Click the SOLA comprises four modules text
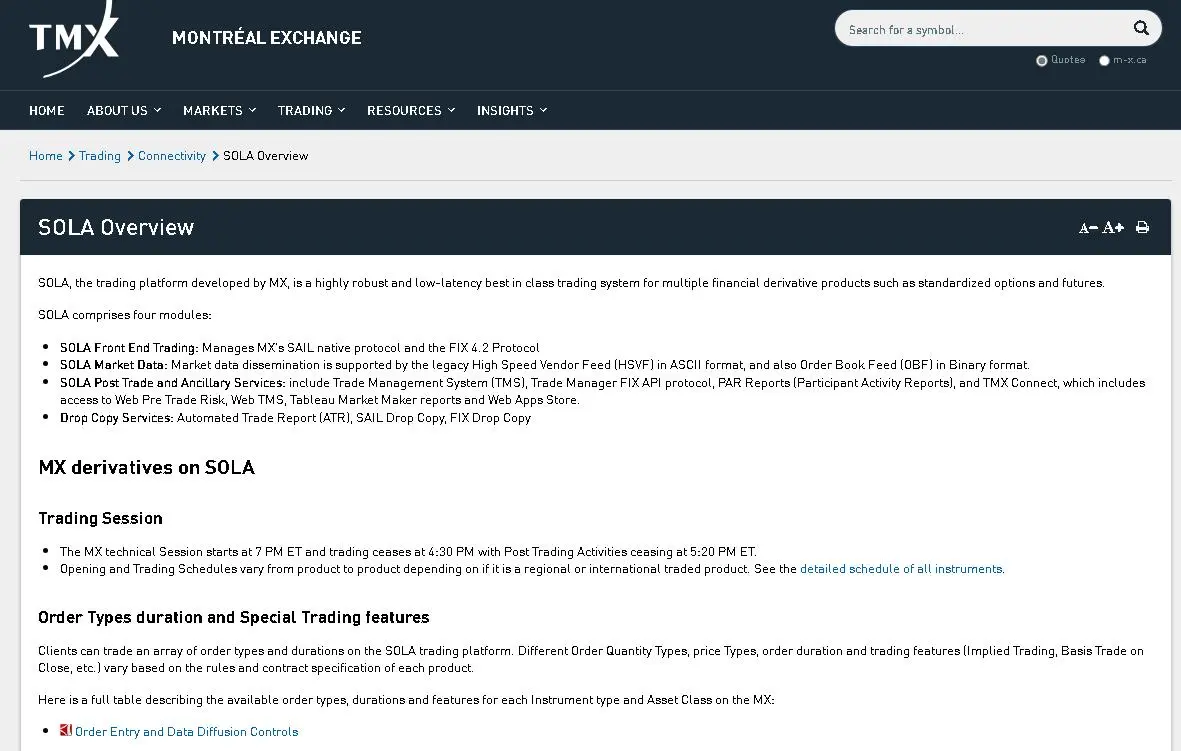This screenshot has height=751, width=1181. (x=124, y=315)
